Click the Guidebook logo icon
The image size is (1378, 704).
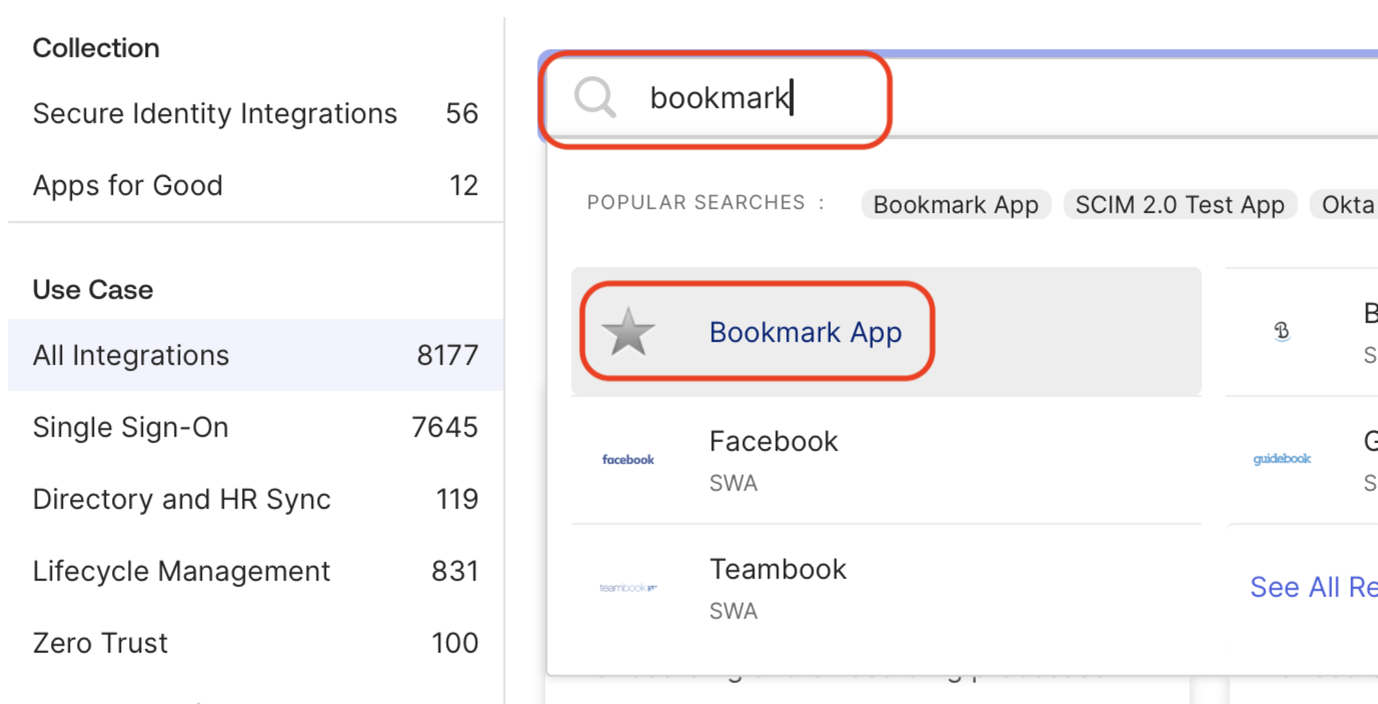click(1282, 459)
